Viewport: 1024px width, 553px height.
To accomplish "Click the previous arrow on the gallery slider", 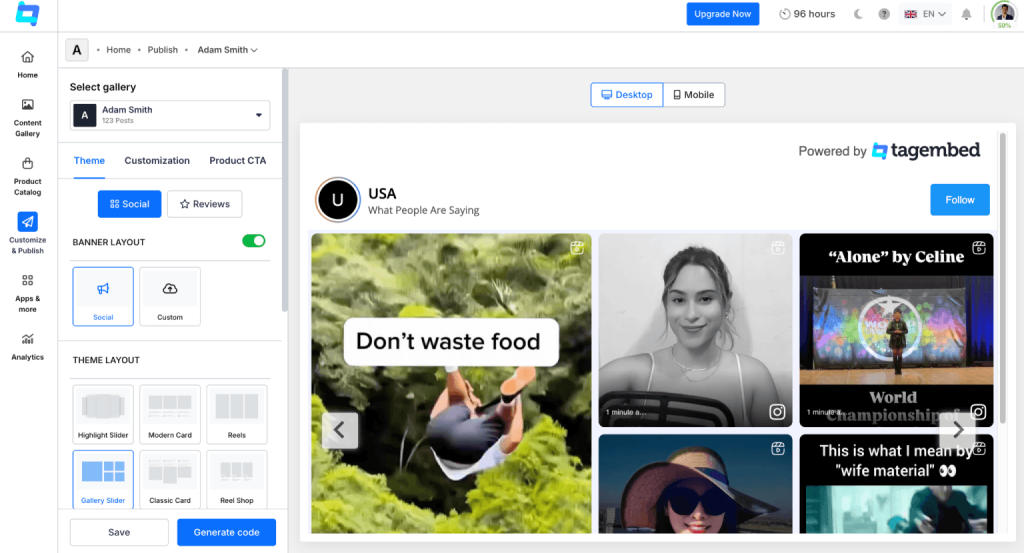I will coord(340,430).
